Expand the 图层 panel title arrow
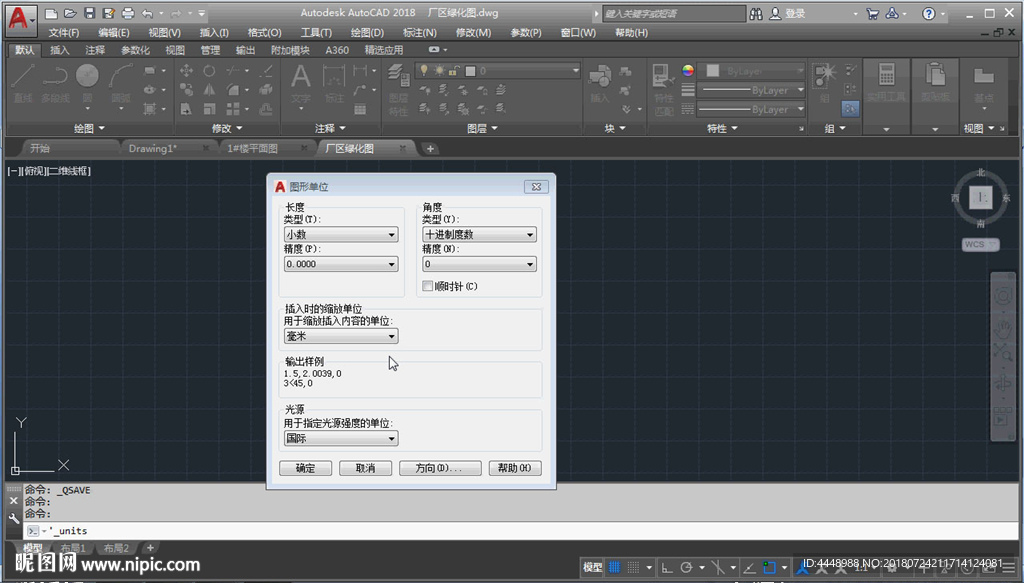This screenshot has width=1024, height=583. click(x=494, y=129)
